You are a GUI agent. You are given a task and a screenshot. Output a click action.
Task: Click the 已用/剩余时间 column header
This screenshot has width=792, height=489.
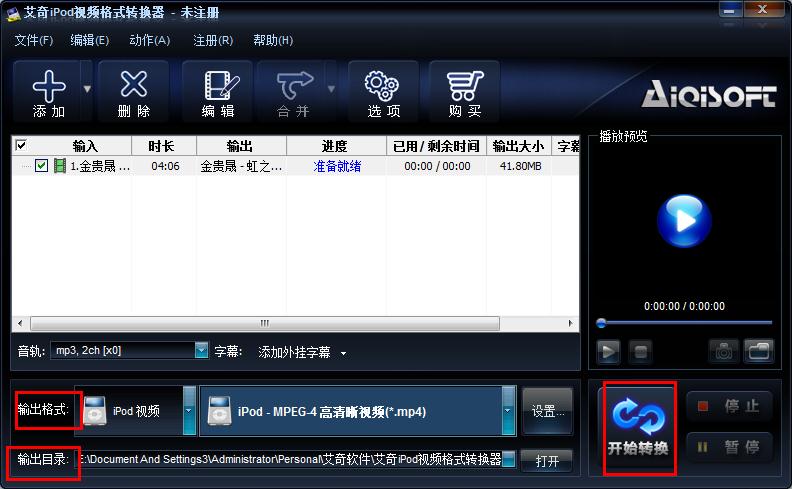tap(436, 146)
